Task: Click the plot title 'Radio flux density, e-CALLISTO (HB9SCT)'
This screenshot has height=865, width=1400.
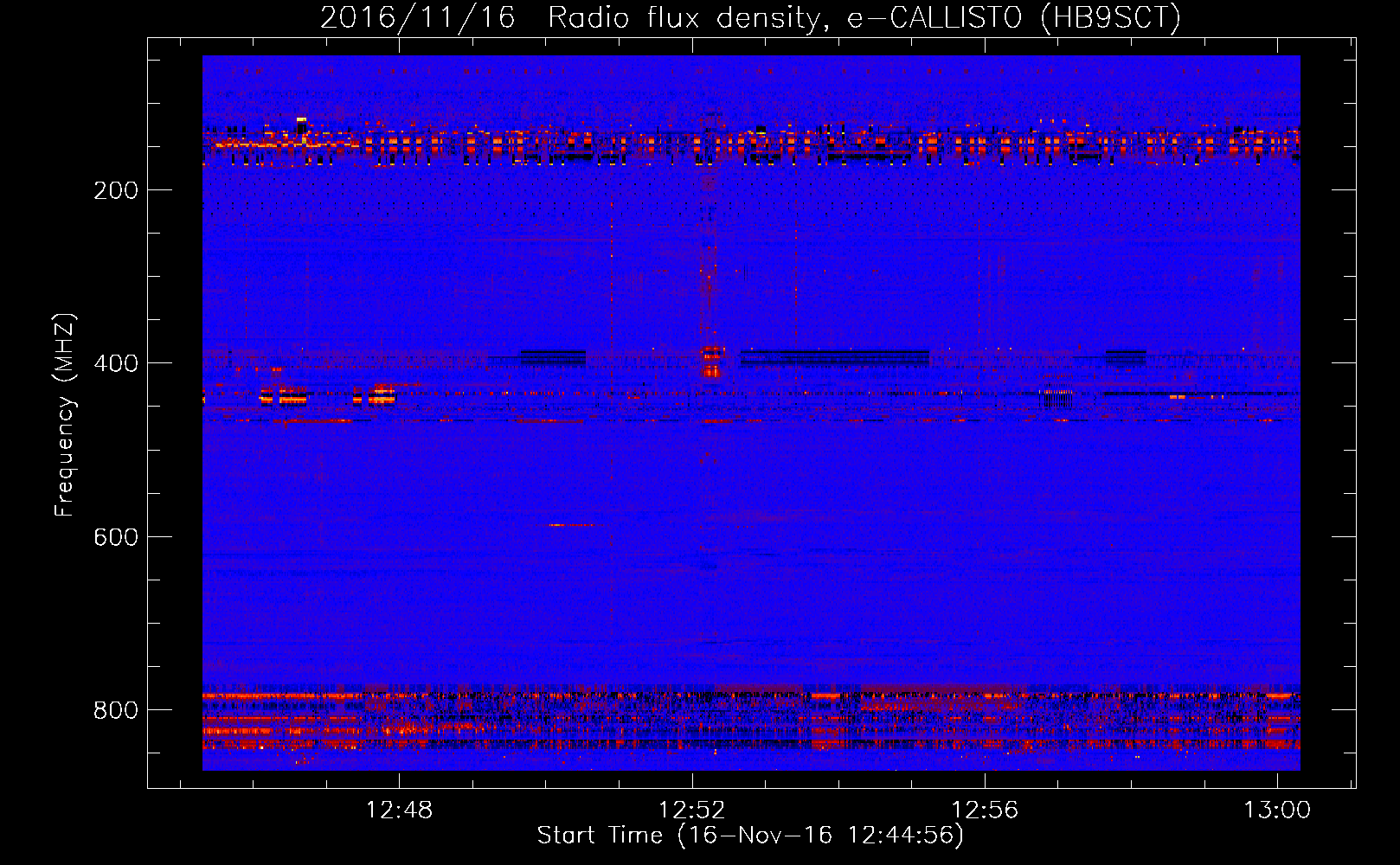Action: (864, 17)
